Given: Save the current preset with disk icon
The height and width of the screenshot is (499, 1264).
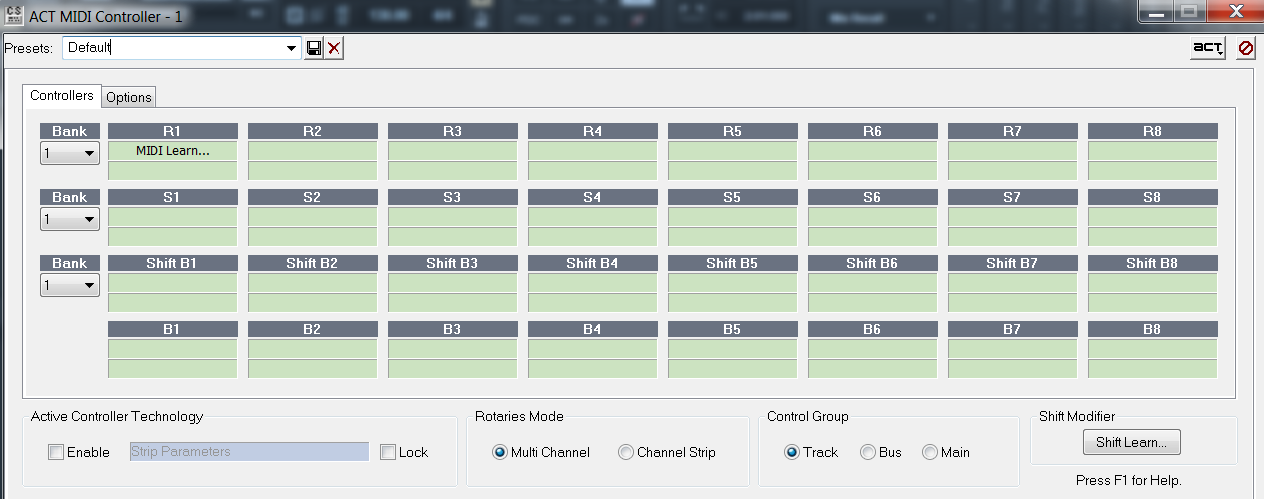Looking at the screenshot, I should (x=314, y=48).
